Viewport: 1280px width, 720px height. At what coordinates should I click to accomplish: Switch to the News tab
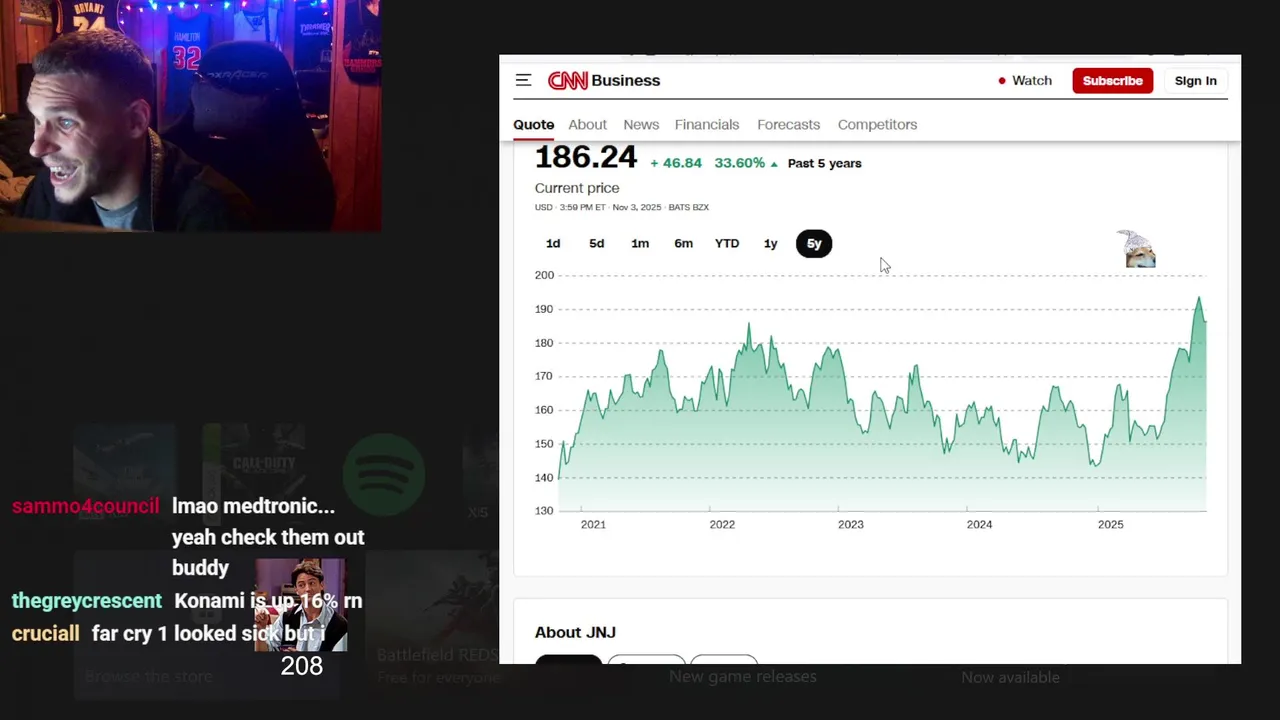pyautogui.click(x=641, y=125)
